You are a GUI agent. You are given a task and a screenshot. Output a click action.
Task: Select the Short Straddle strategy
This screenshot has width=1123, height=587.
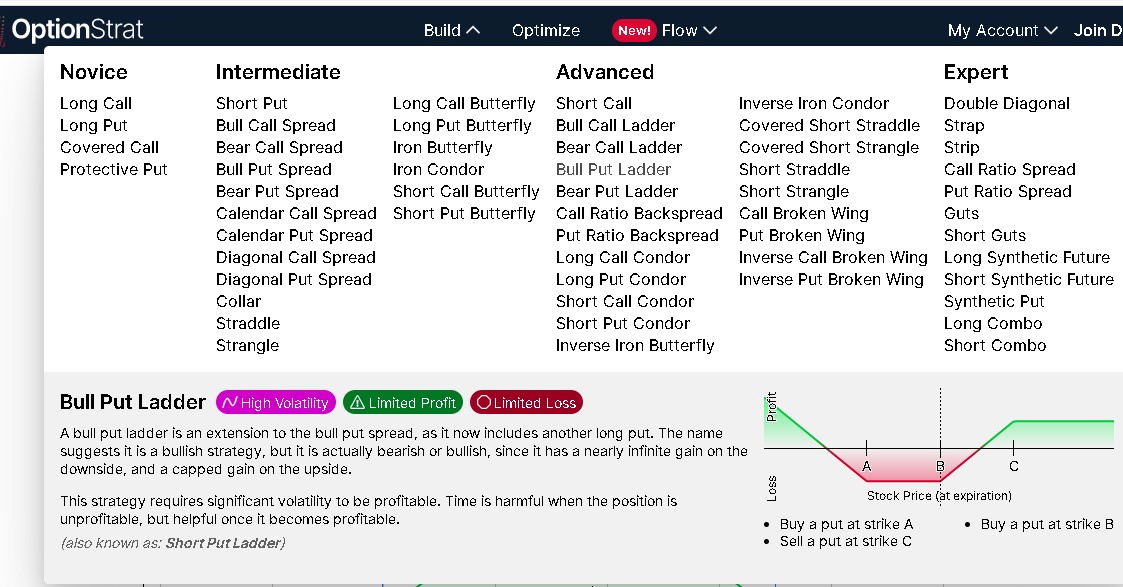pyautogui.click(x=794, y=169)
